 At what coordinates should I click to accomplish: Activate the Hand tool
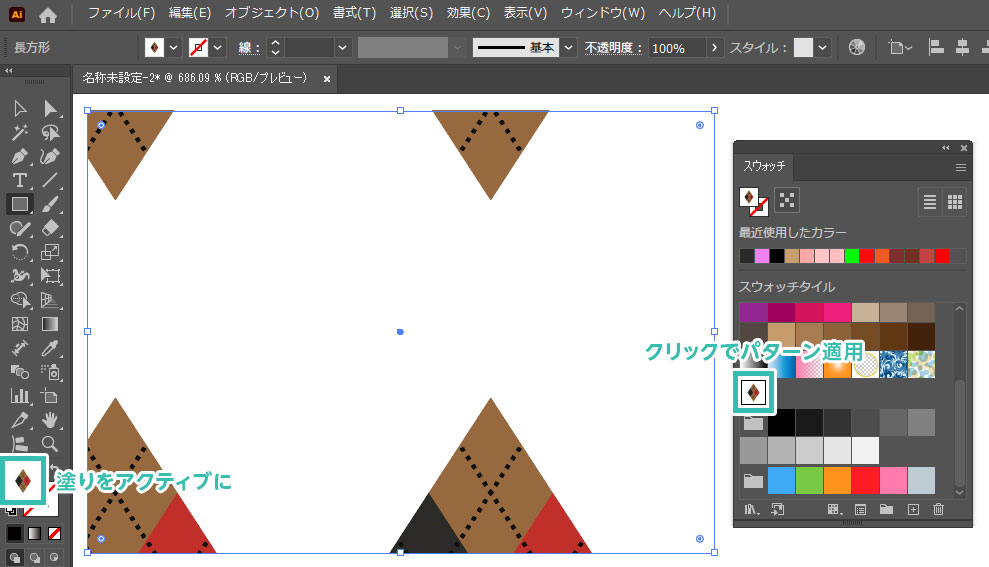50,420
